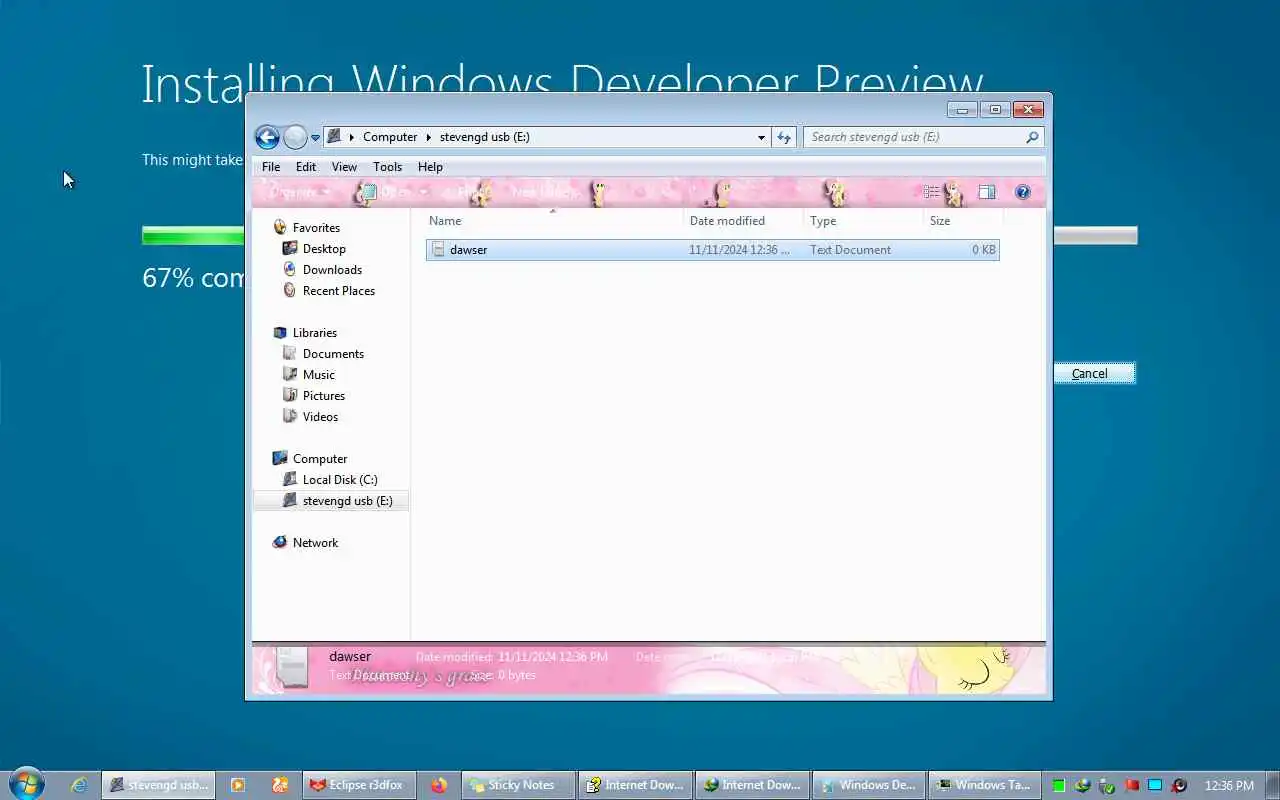
Task: Click the 0 KB size cell
Action: (x=983, y=250)
